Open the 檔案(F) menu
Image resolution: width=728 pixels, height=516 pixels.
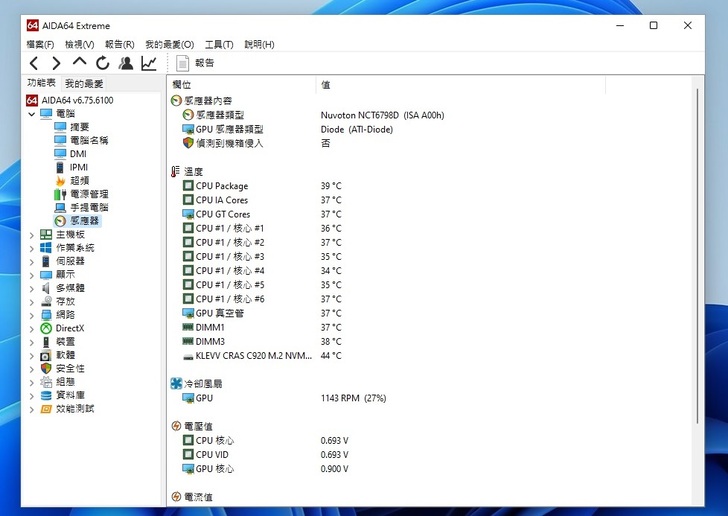click(x=40, y=44)
